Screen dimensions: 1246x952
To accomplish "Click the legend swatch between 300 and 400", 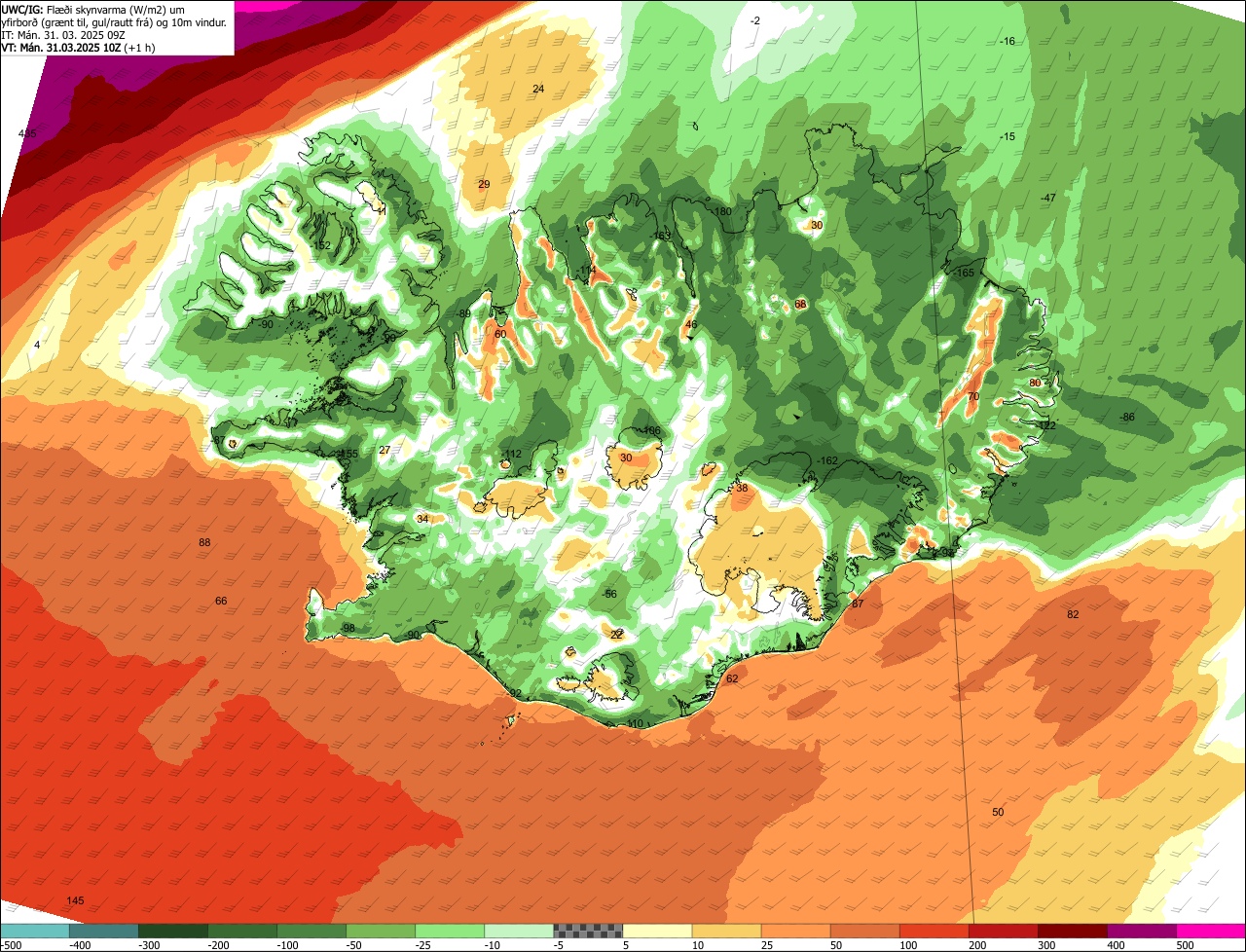I will pyautogui.click(x=1072, y=931).
